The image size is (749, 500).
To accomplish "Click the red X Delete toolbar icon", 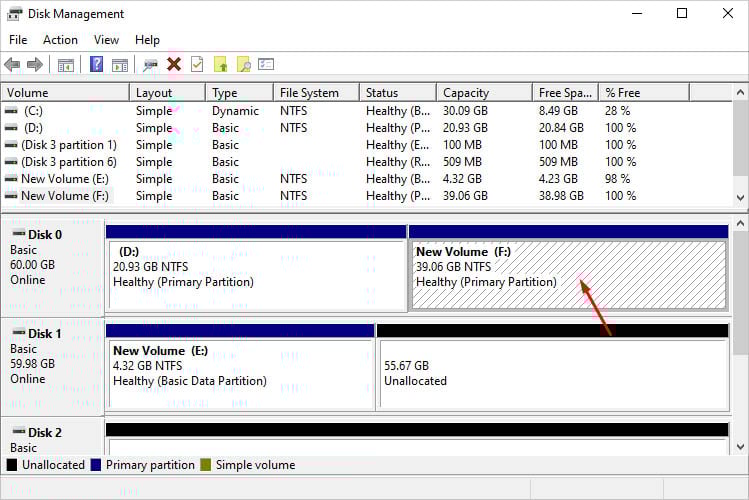I will pos(174,65).
